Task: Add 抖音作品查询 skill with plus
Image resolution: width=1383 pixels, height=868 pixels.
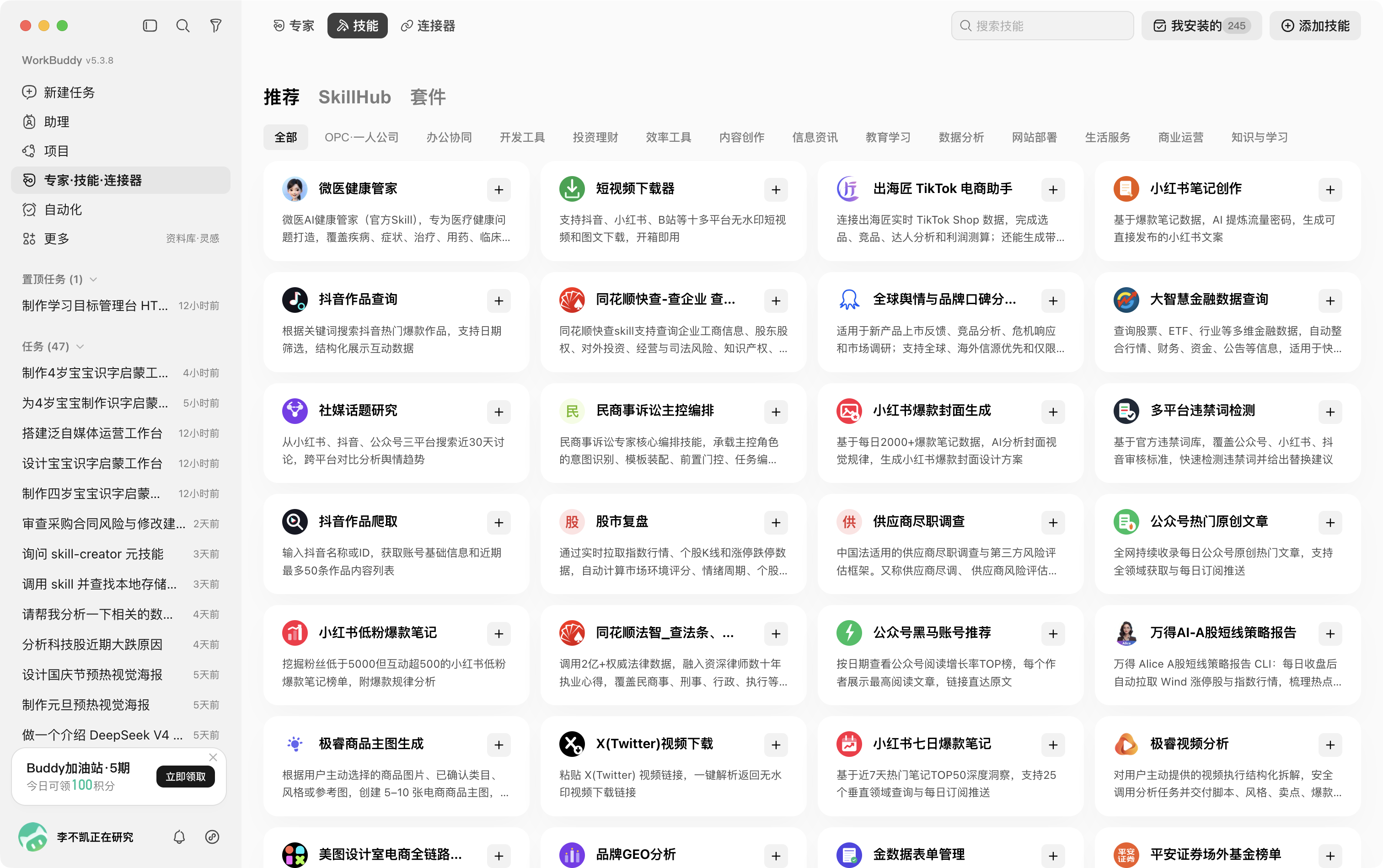Action: click(x=499, y=301)
